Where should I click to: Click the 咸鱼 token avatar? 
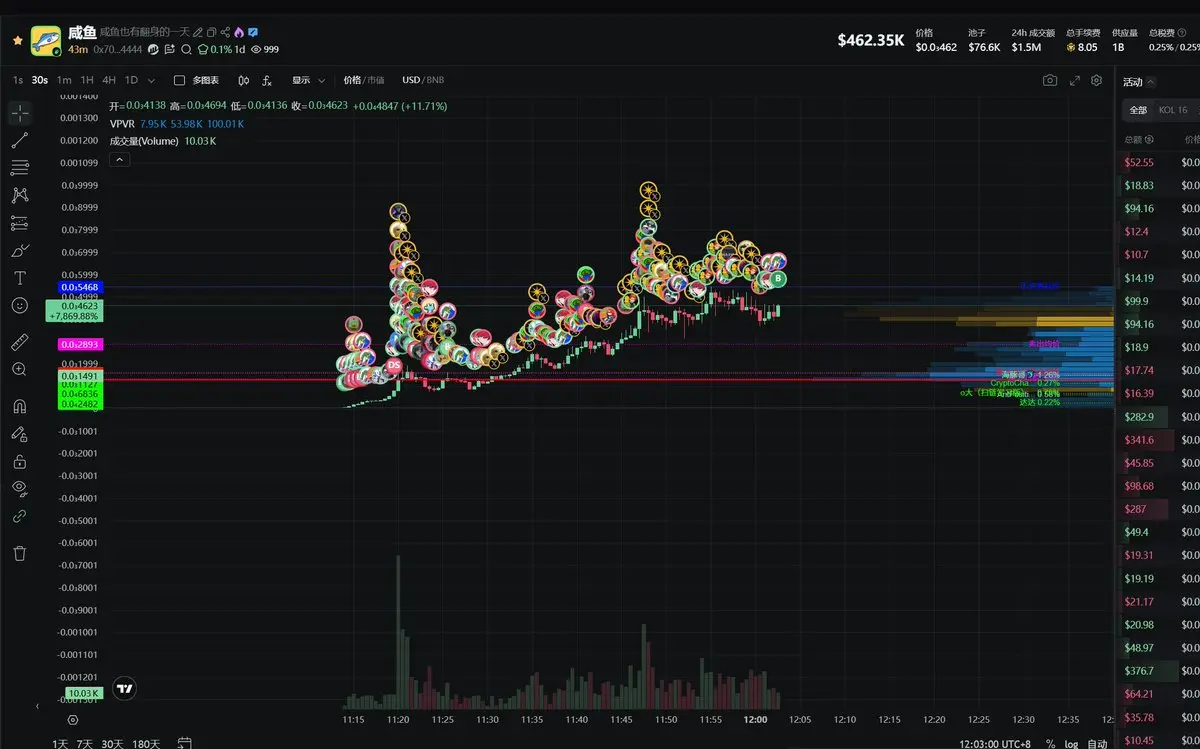[x=47, y=41]
